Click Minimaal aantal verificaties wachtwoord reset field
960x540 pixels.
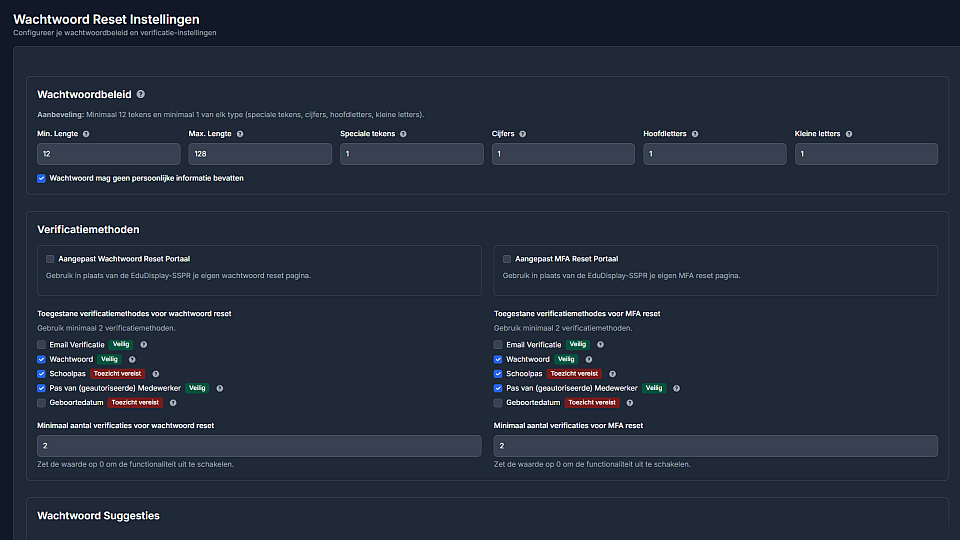click(259, 446)
